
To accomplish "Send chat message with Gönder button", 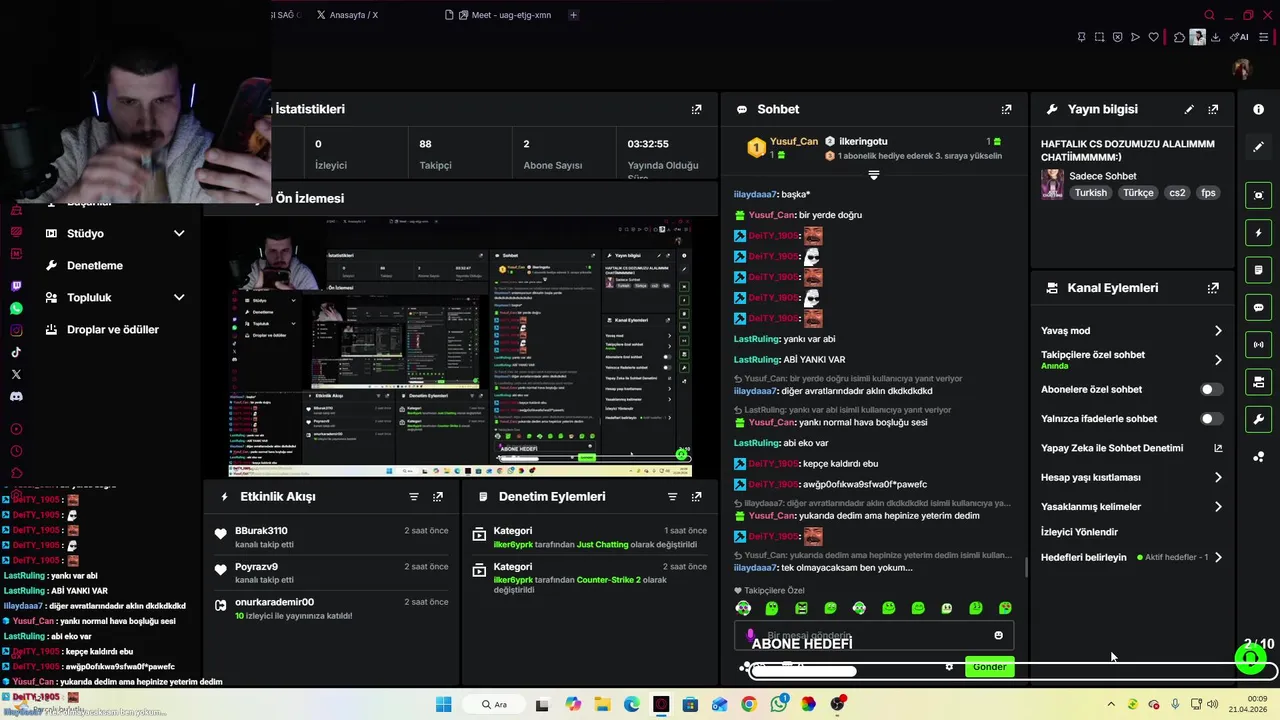I will (989, 667).
